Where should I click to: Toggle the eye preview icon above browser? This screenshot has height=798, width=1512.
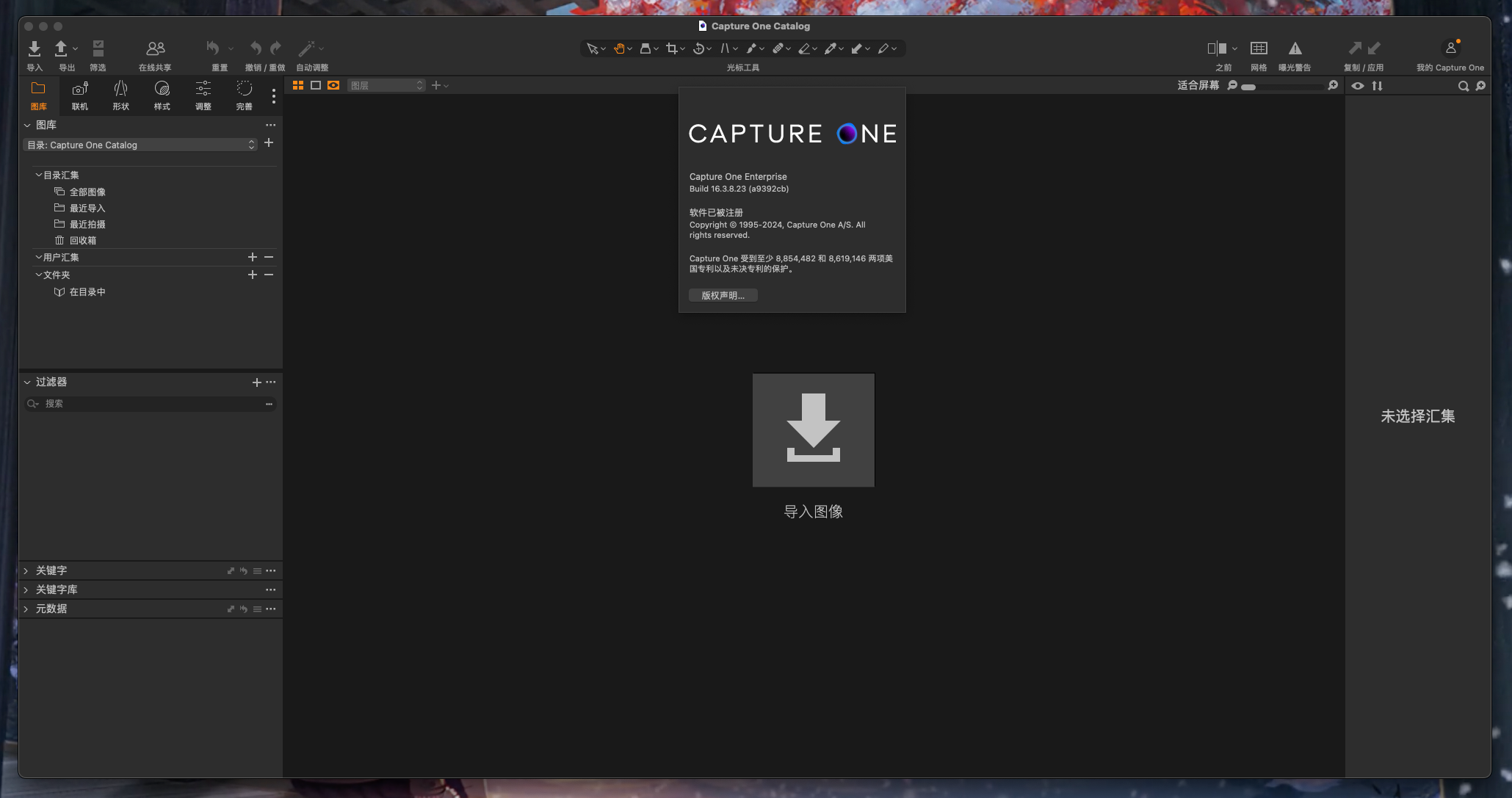(x=1357, y=86)
